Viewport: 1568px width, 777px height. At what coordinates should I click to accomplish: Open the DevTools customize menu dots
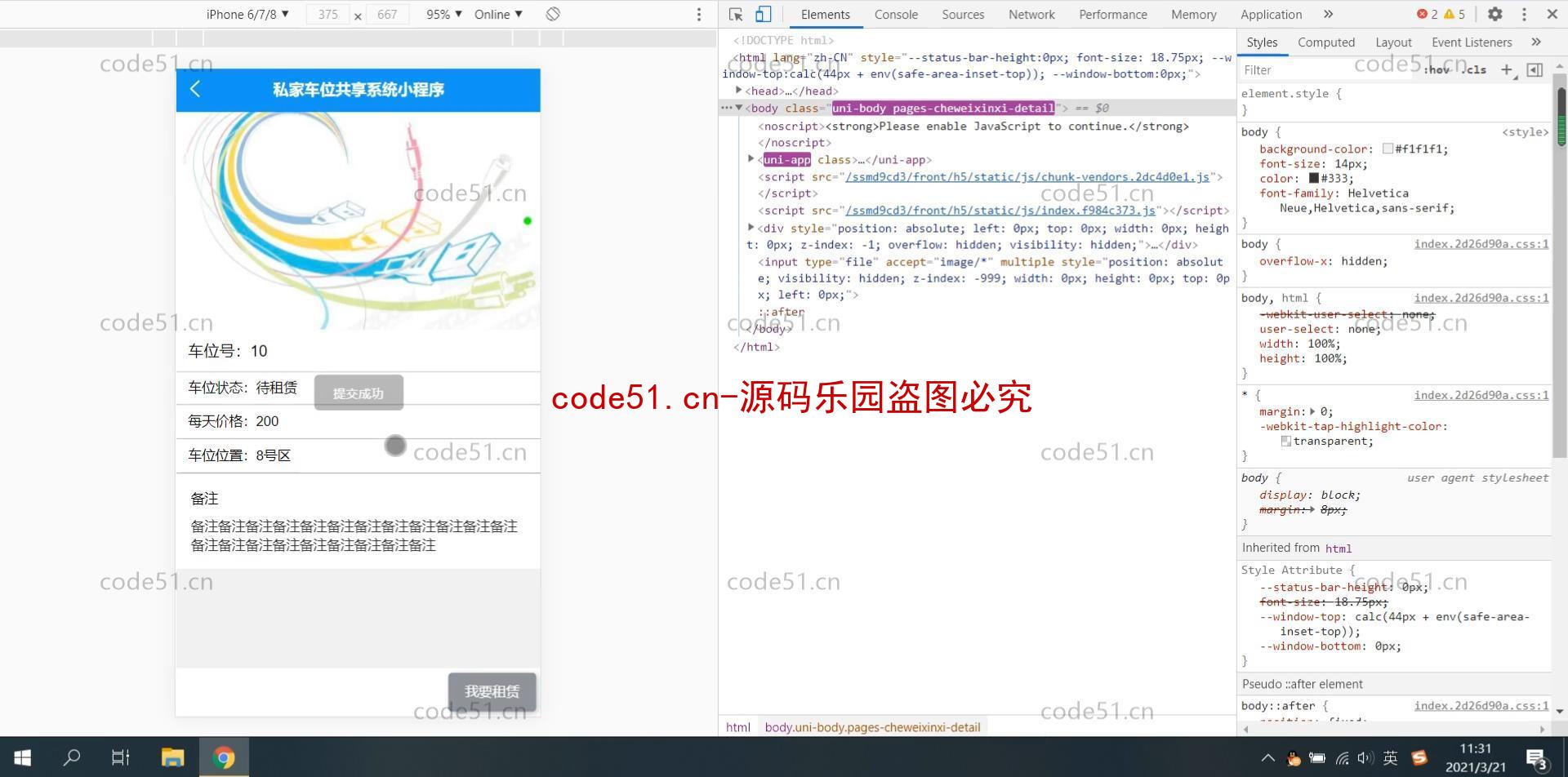click(x=1524, y=15)
